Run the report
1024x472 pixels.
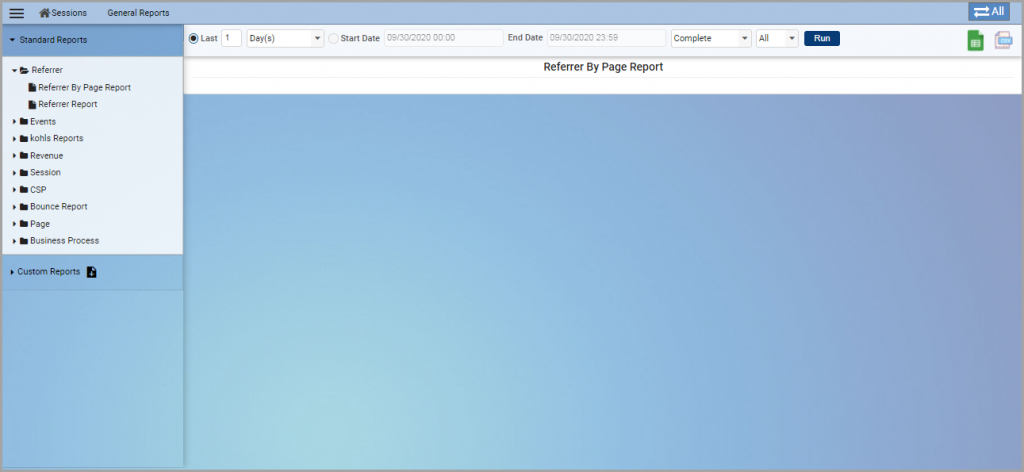pos(822,39)
